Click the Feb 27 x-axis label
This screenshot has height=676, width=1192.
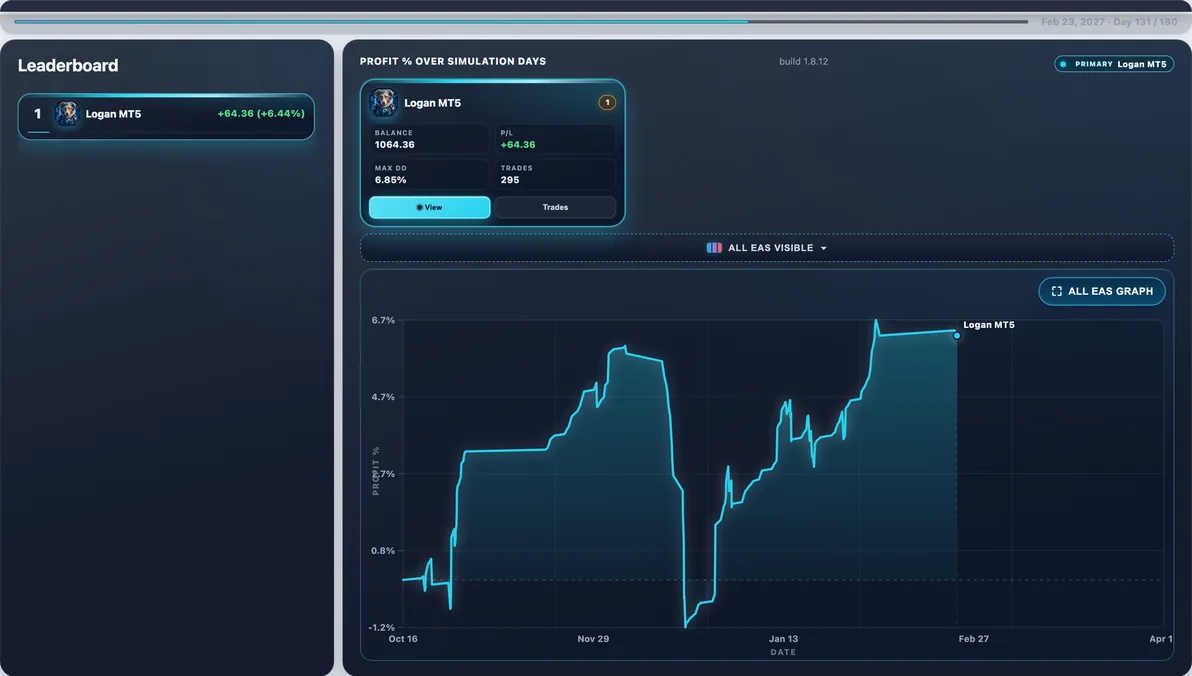click(x=973, y=639)
